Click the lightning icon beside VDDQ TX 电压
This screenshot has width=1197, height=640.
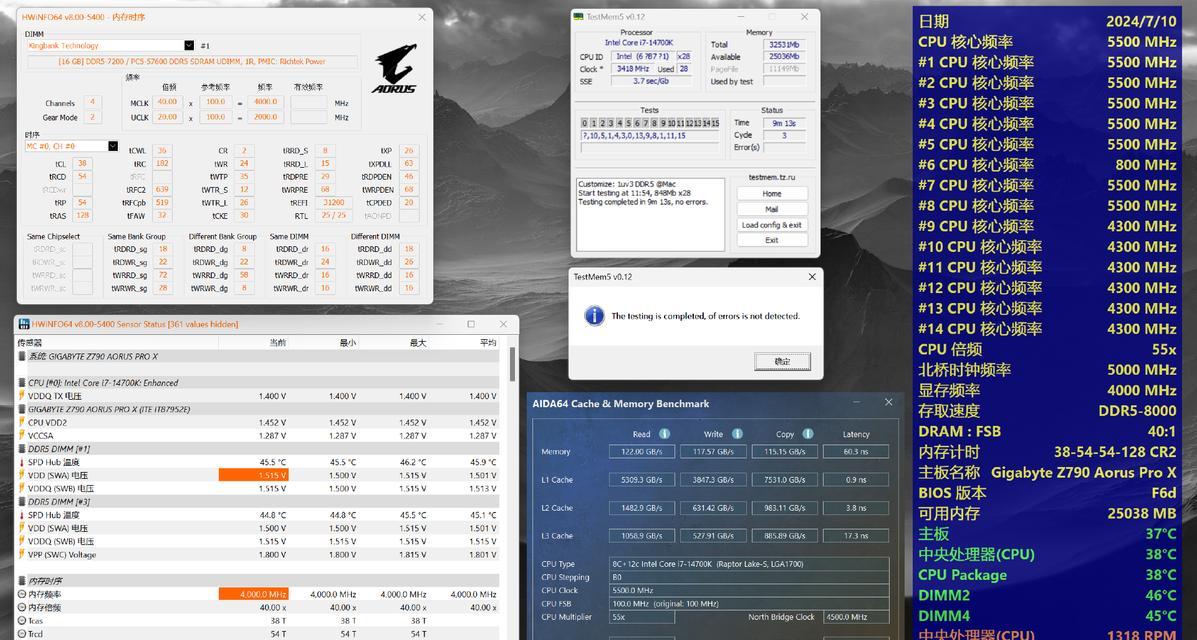tap(21, 396)
